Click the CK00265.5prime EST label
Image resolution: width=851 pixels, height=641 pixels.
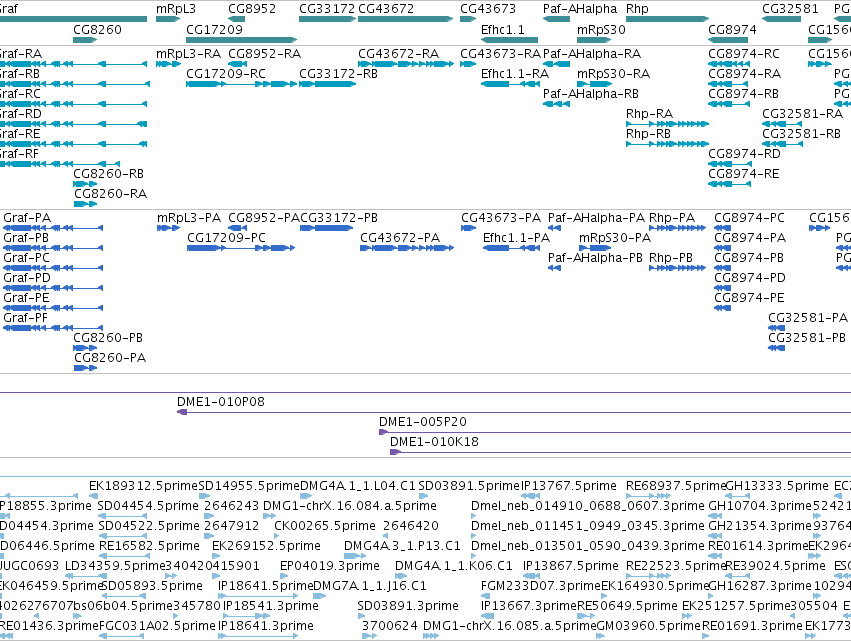325,526
